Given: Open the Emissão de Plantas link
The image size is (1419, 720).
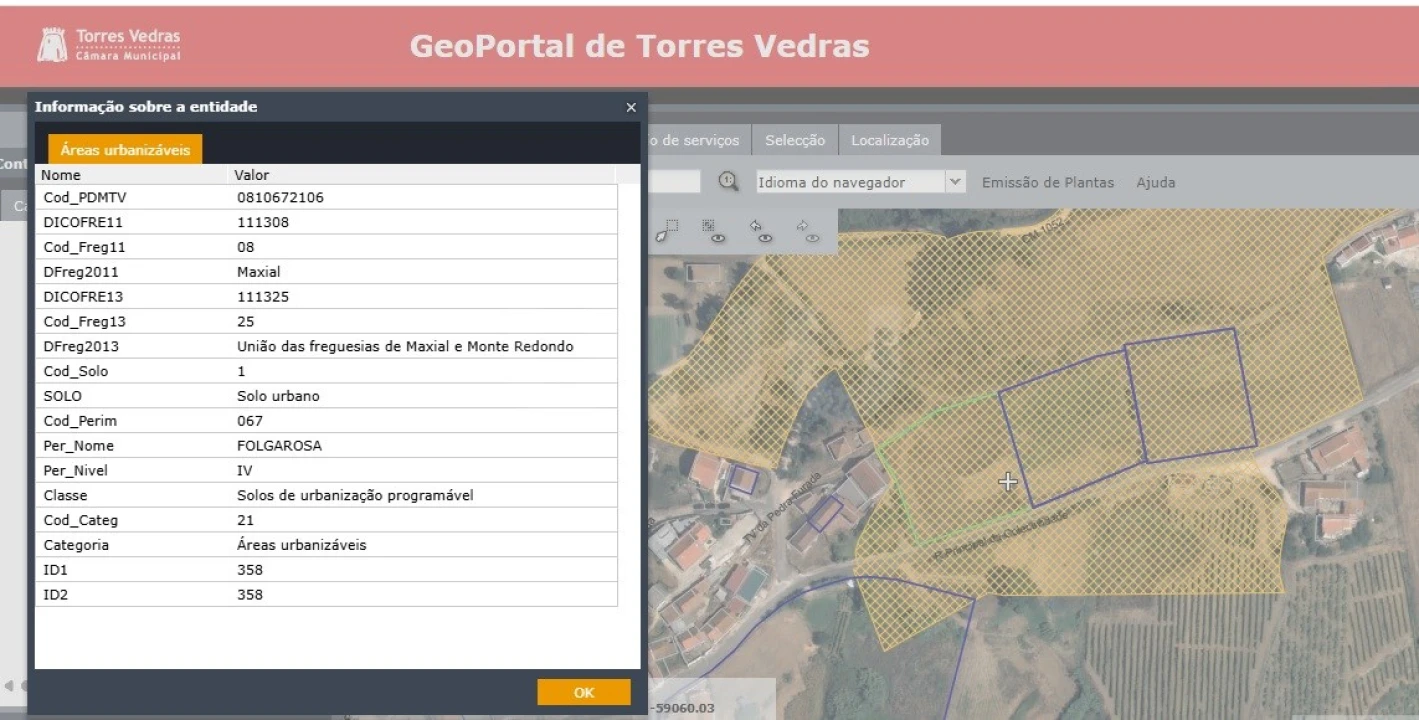Looking at the screenshot, I should 1047,182.
